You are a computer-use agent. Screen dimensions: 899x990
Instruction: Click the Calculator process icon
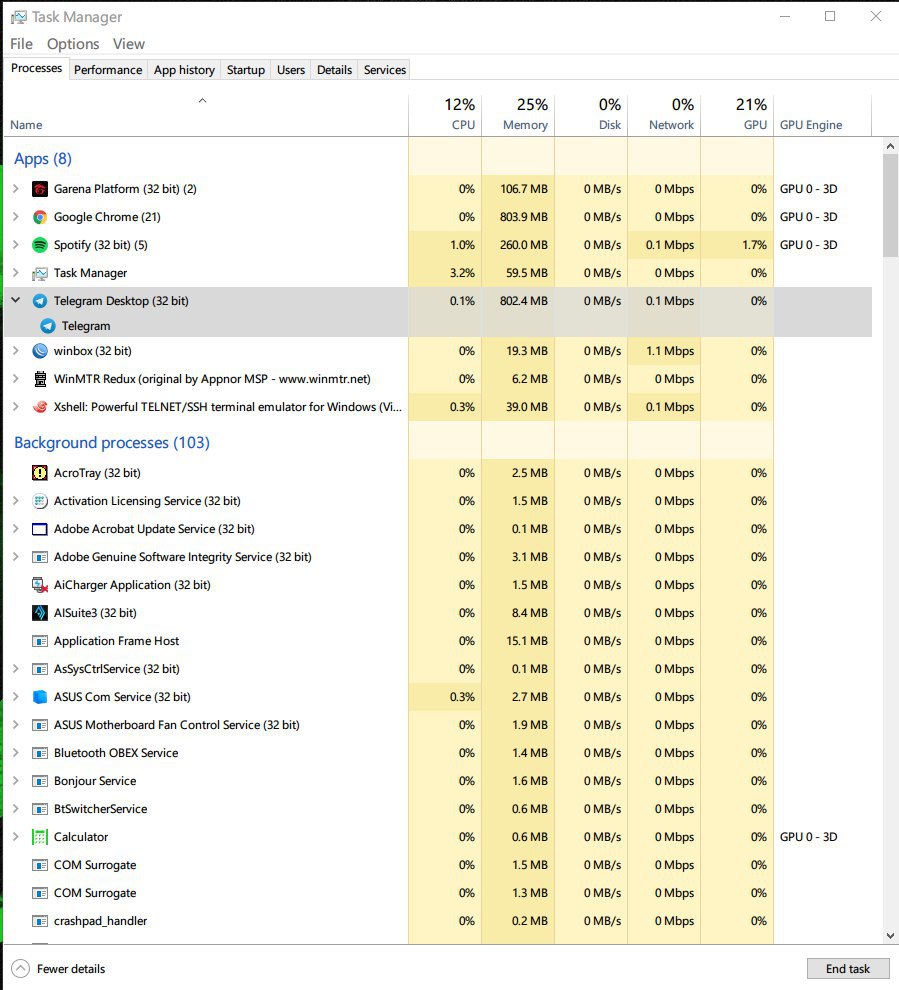(40, 837)
